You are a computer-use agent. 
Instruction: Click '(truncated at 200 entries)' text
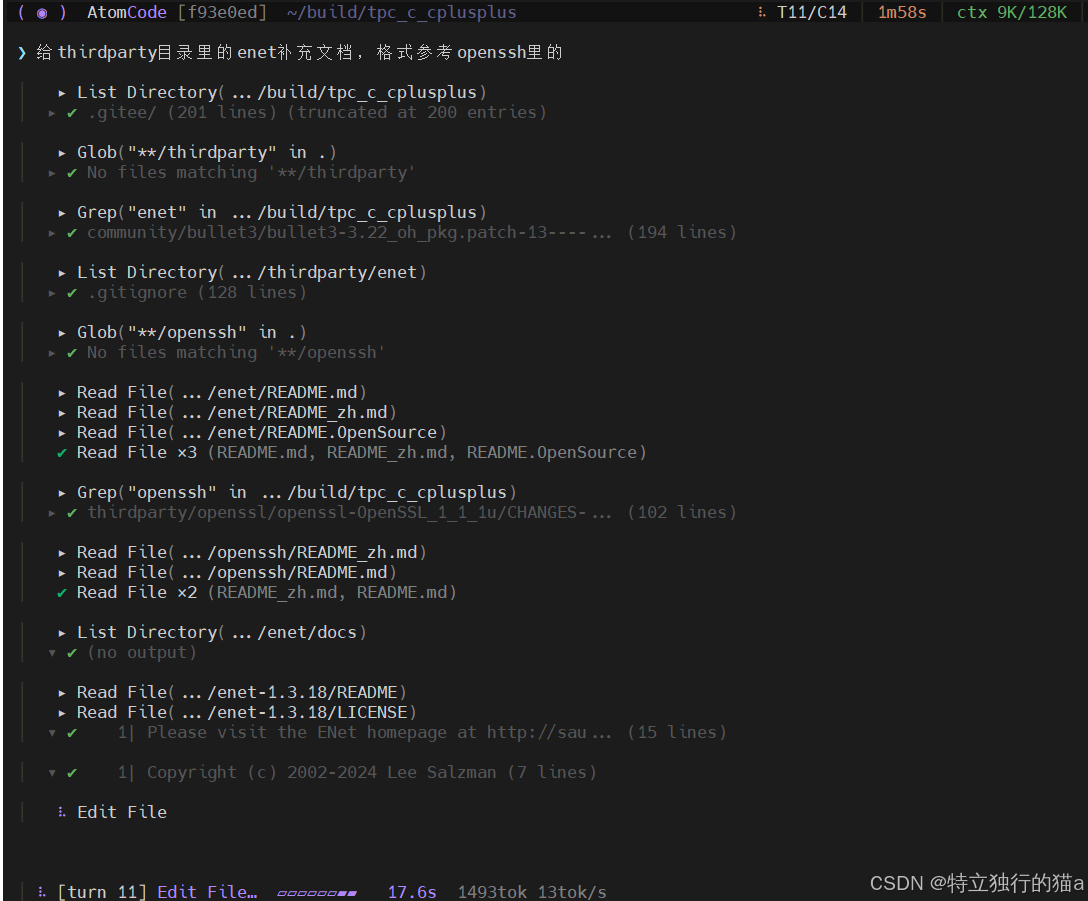(417, 112)
